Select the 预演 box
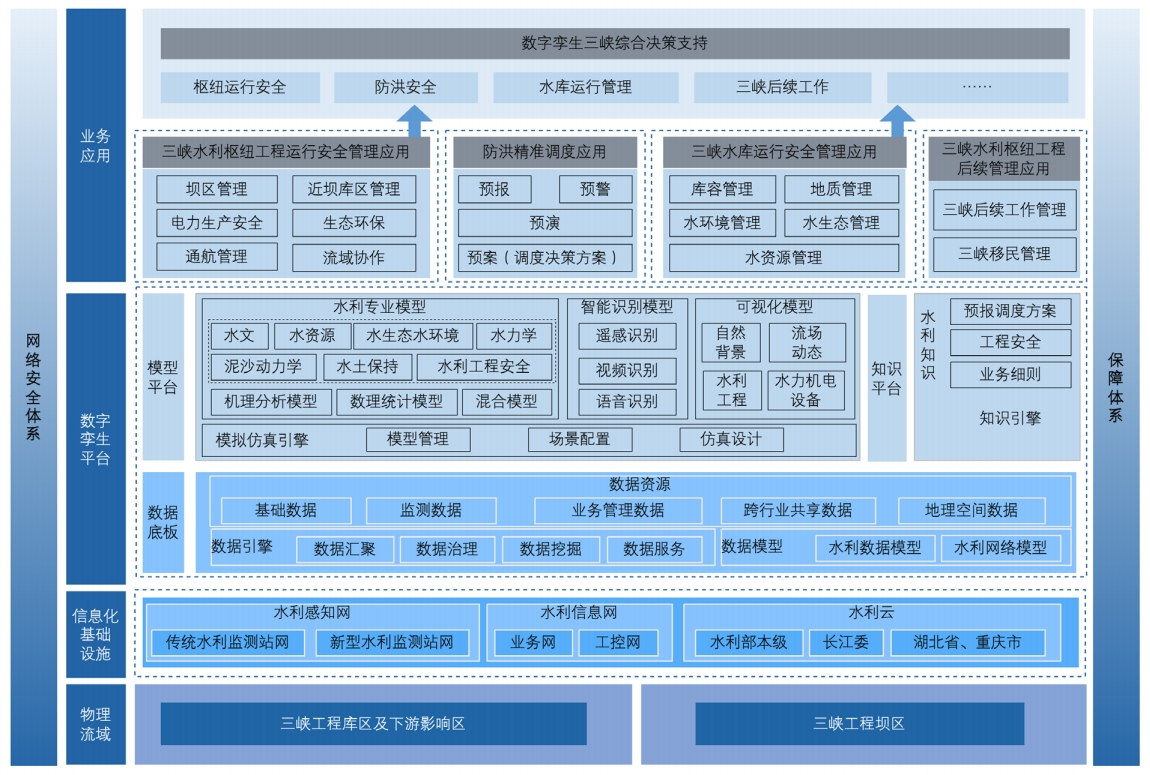This screenshot has height=775, width=1150. 545,223
